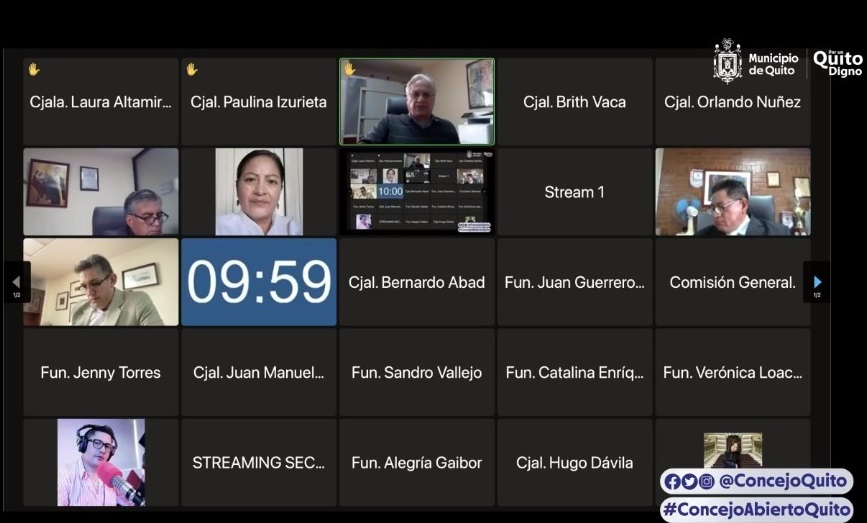The height and width of the screenshot is (523, 867).
Task: Click the active speaker video with green border
Action: (x=417, y=102)
